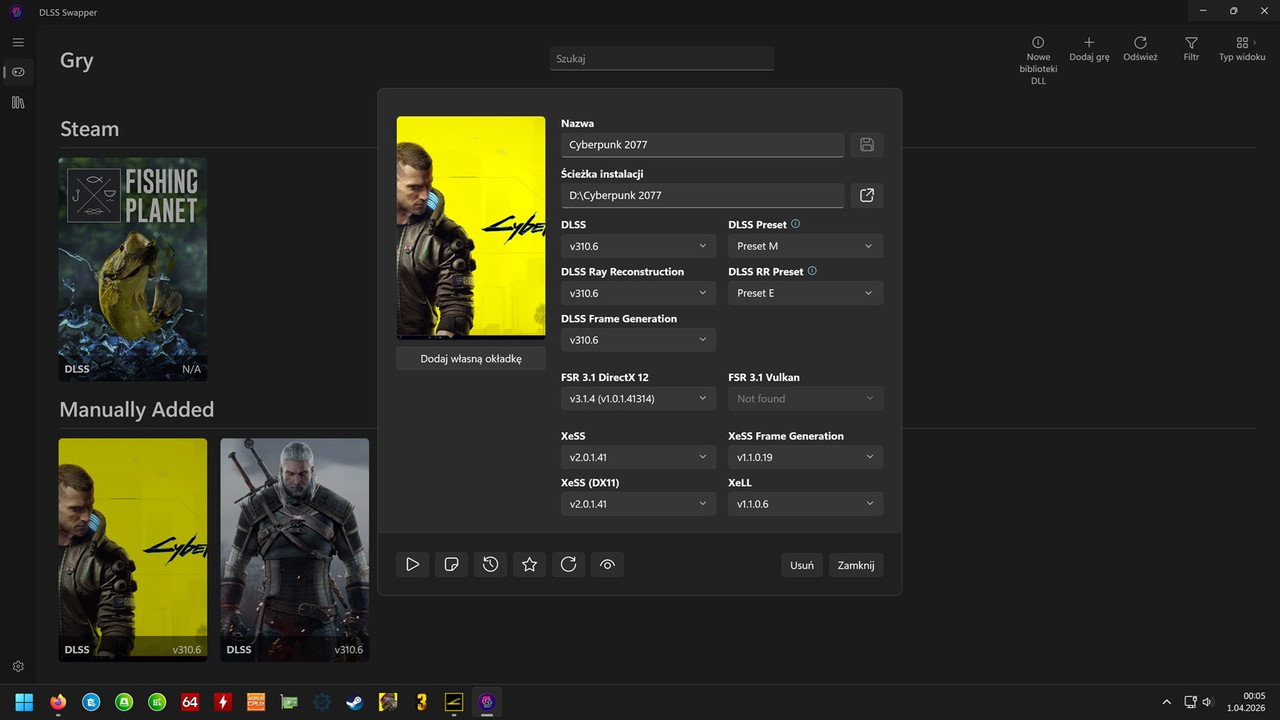Screen dimensions: 1280x720
Task: Open install folder via external link icon
Action: 867,195
